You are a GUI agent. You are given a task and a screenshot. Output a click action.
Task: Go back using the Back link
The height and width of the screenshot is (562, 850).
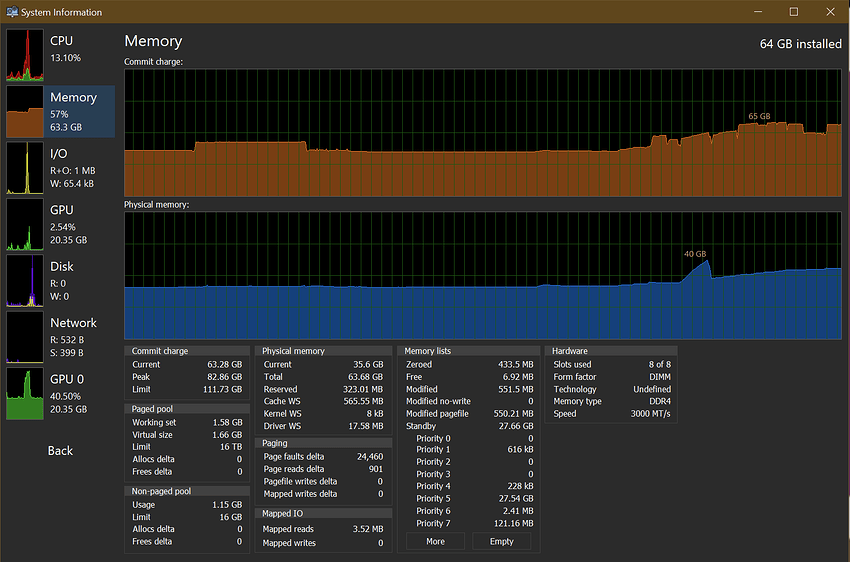[x=60, y=451]
